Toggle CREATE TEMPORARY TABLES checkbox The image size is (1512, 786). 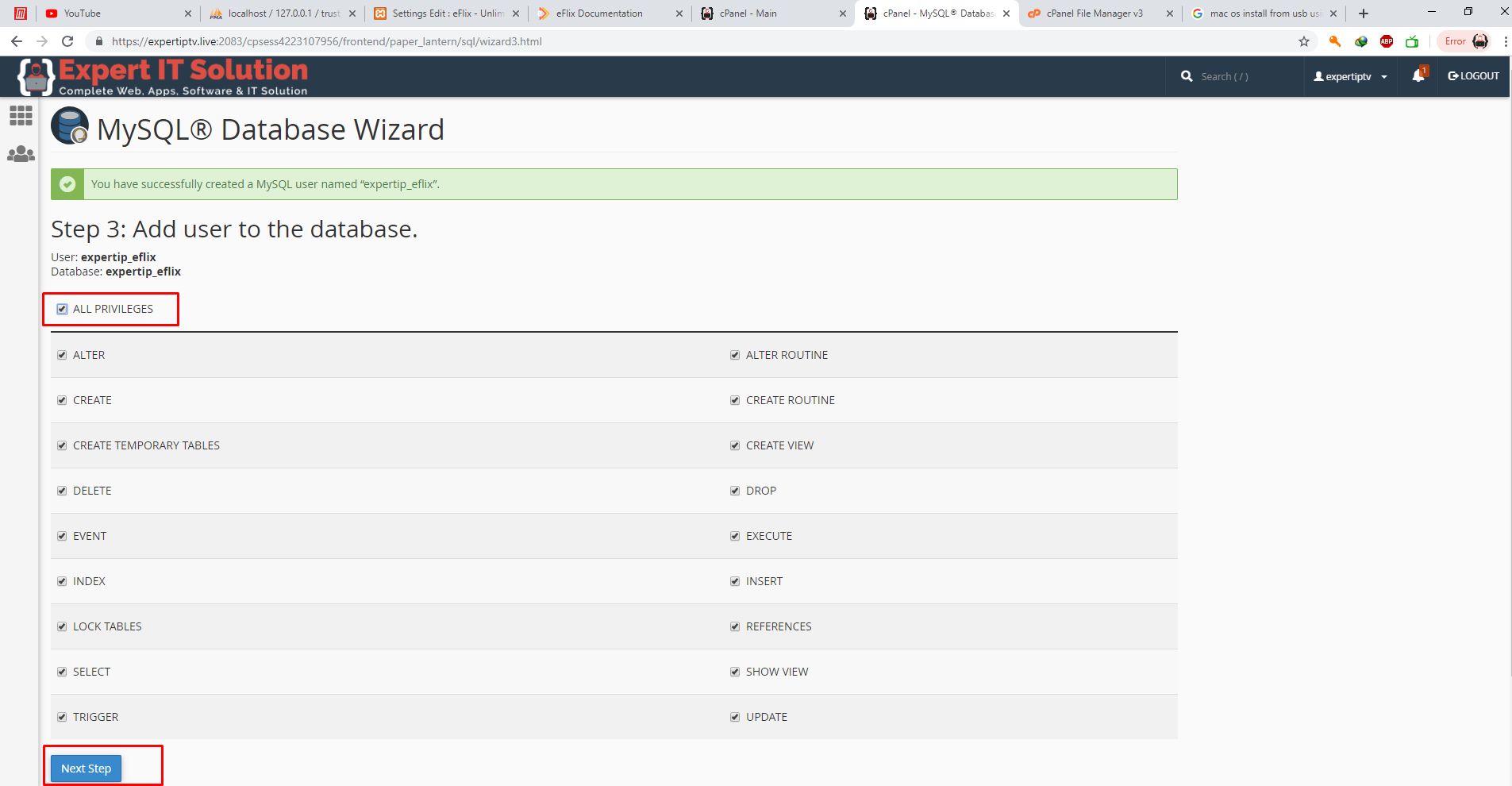point(62,445)
